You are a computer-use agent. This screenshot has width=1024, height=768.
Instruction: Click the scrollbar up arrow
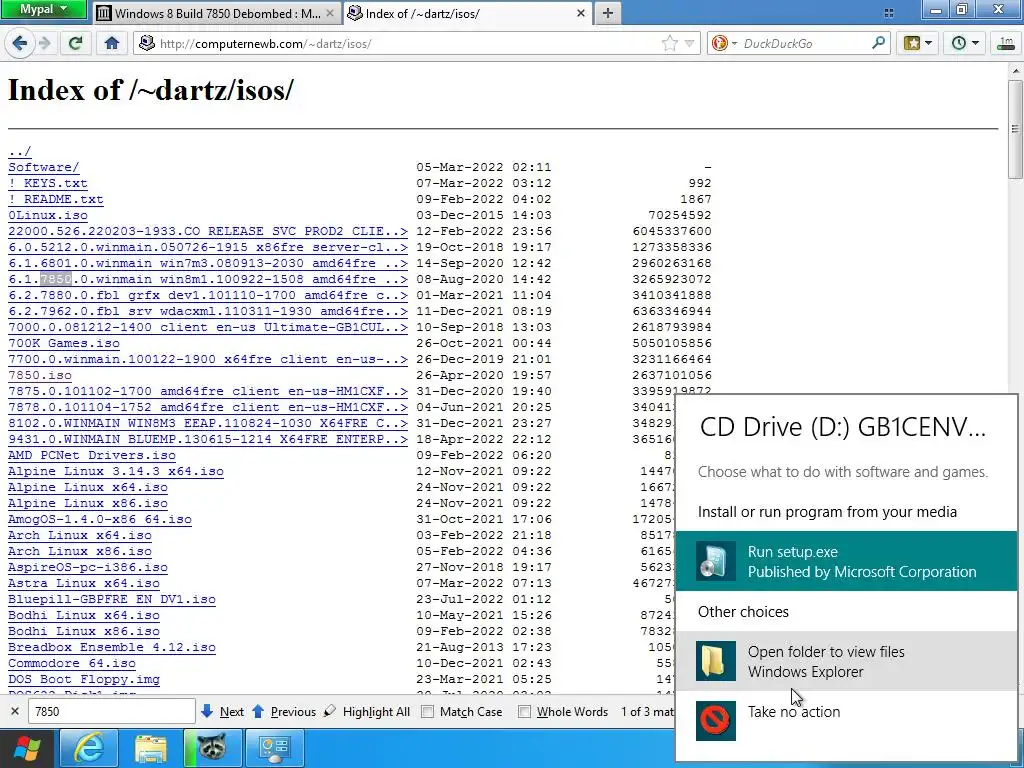tap(1015, 70)
